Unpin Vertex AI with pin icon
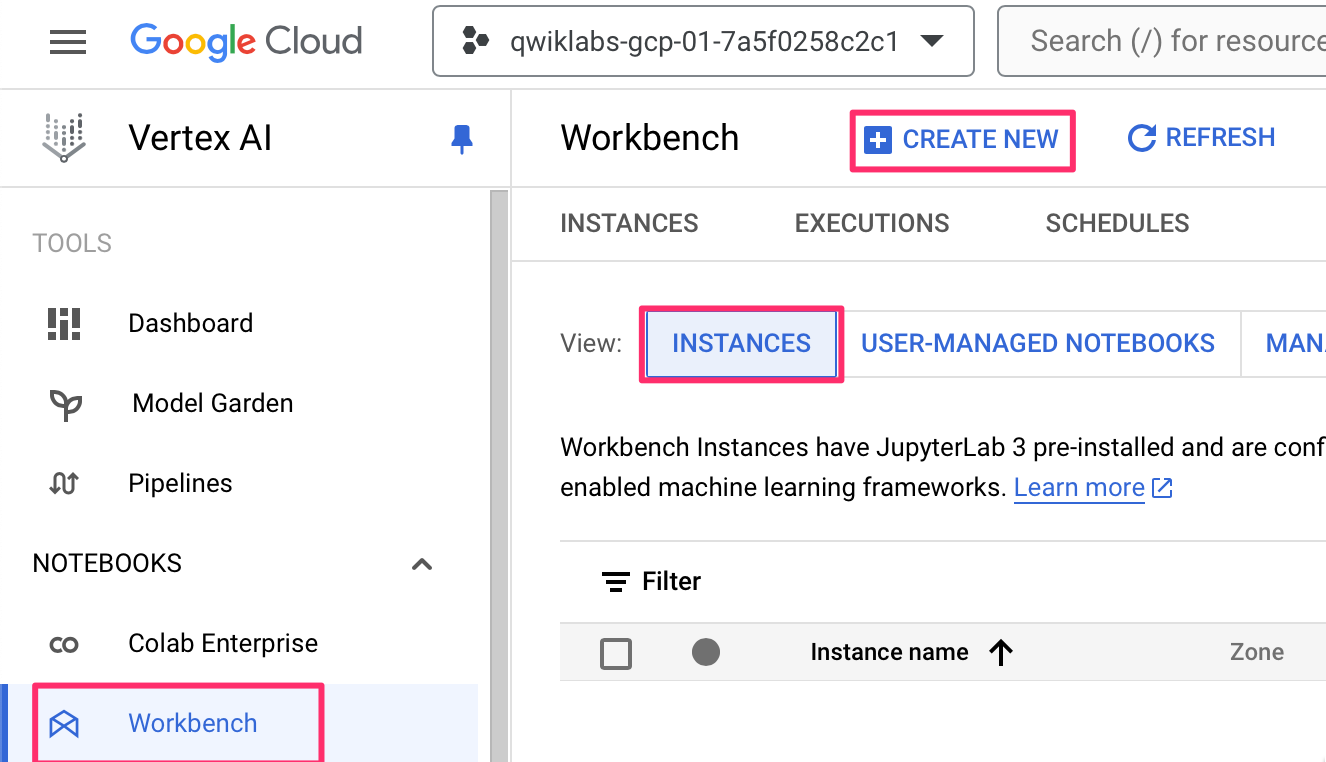Image resolution: width=1326 pixels, height=762 pixels. click(x=461, y=138)
